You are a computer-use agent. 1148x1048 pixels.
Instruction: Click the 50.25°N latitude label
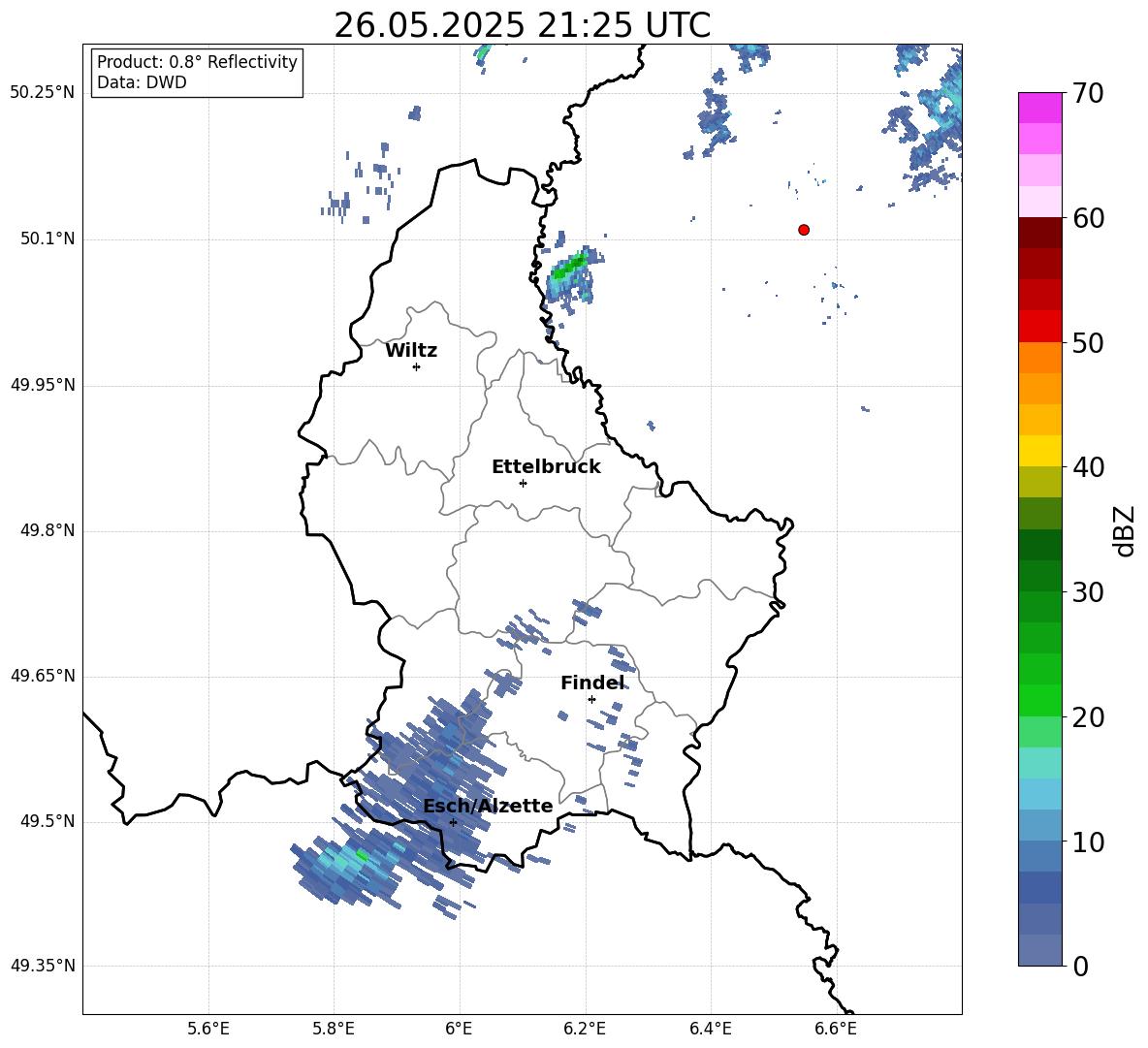pos(43,93)
